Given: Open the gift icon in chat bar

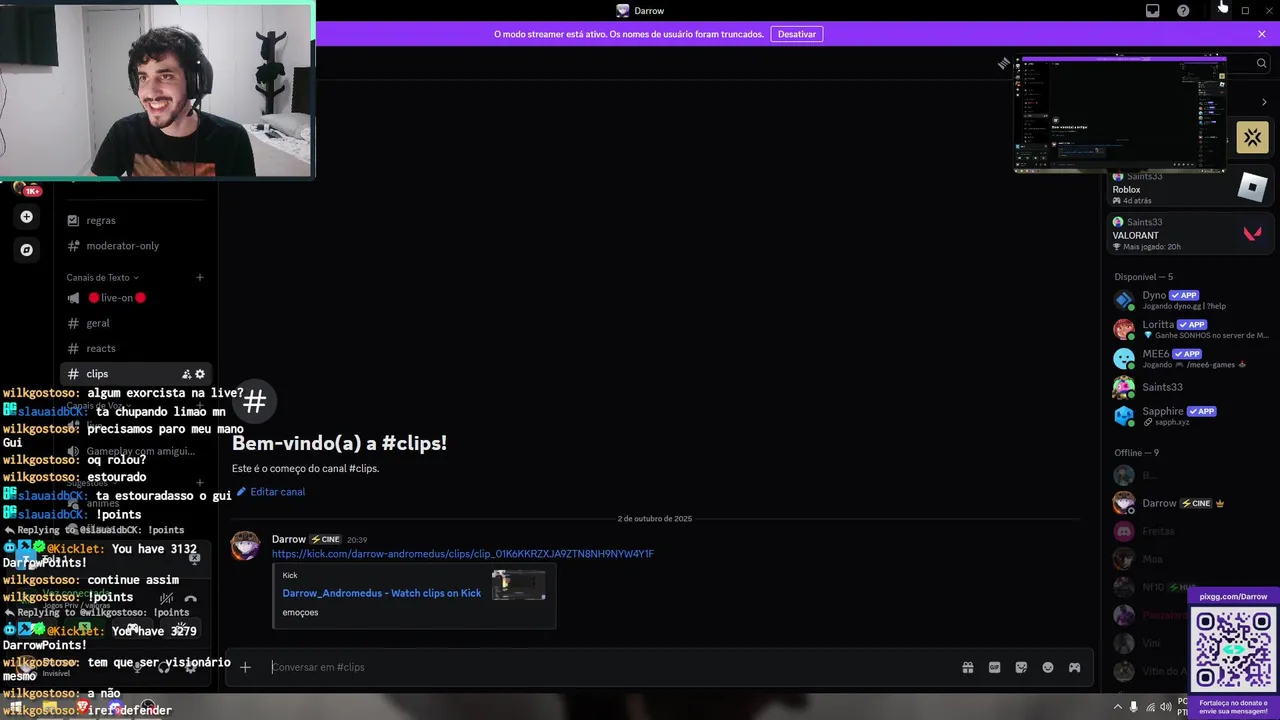Looking at the screenshot, I should pos(968,667).
